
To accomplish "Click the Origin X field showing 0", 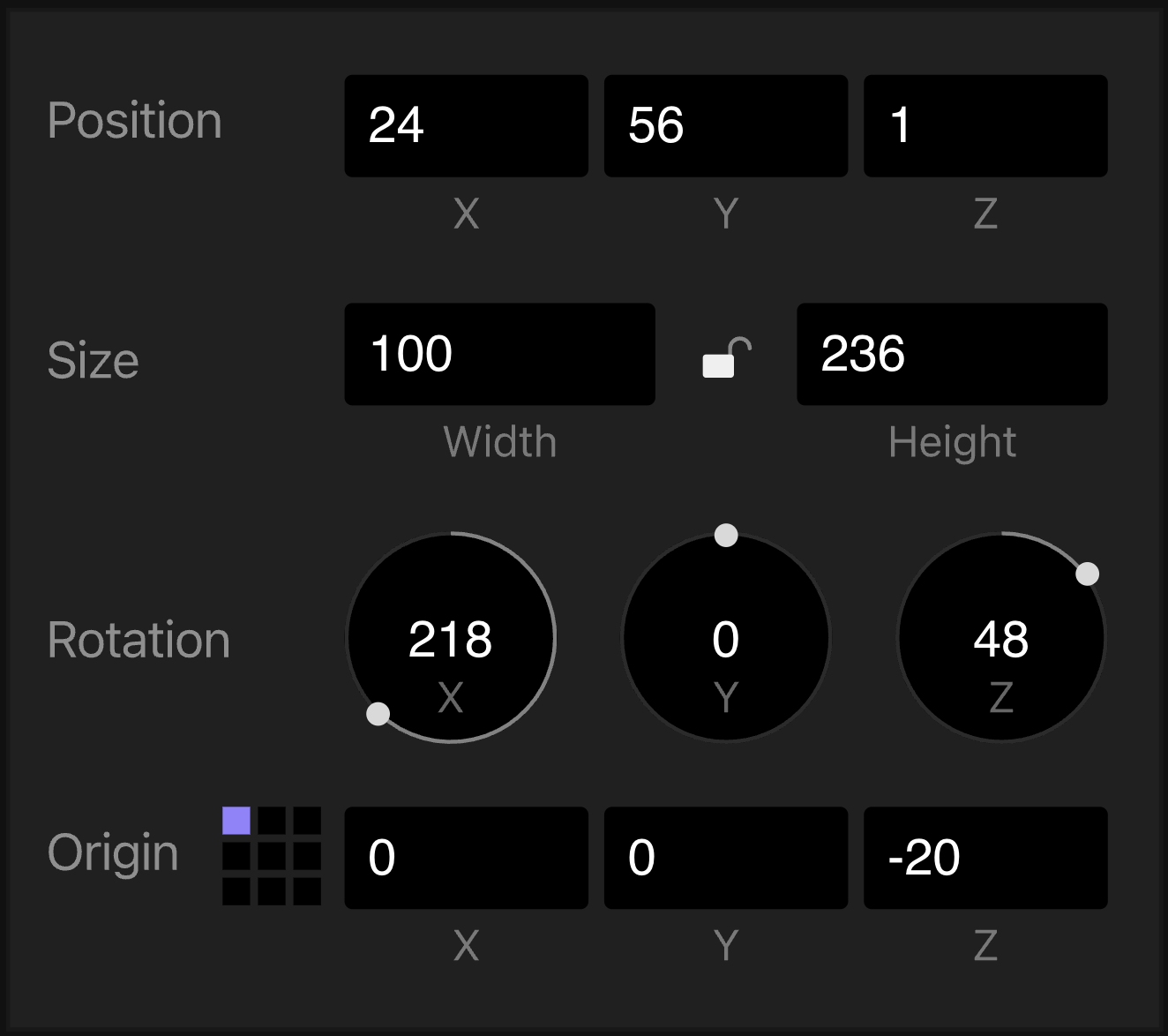I will [x=466, y=858].
